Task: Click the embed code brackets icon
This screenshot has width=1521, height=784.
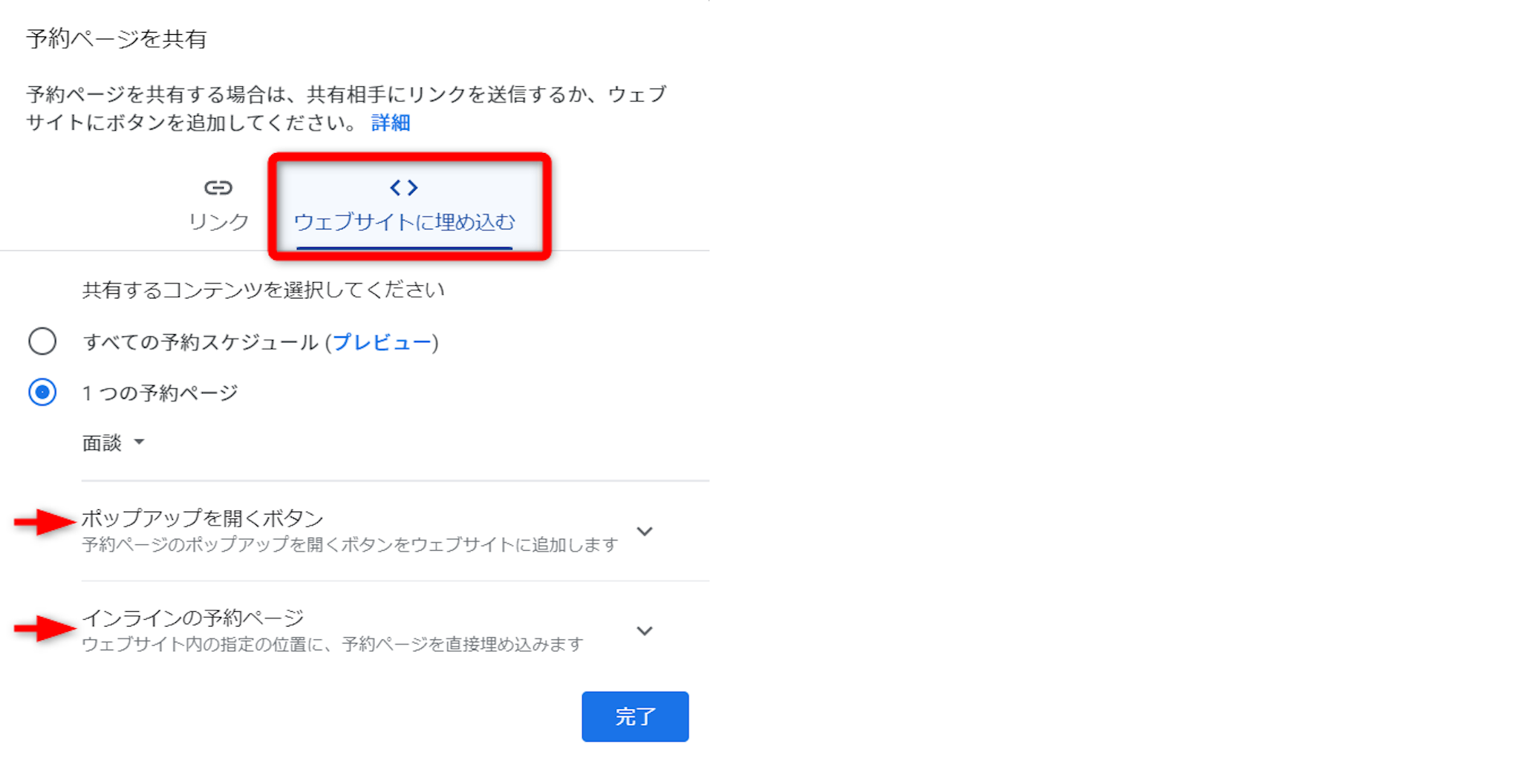Action: point(404,188)
